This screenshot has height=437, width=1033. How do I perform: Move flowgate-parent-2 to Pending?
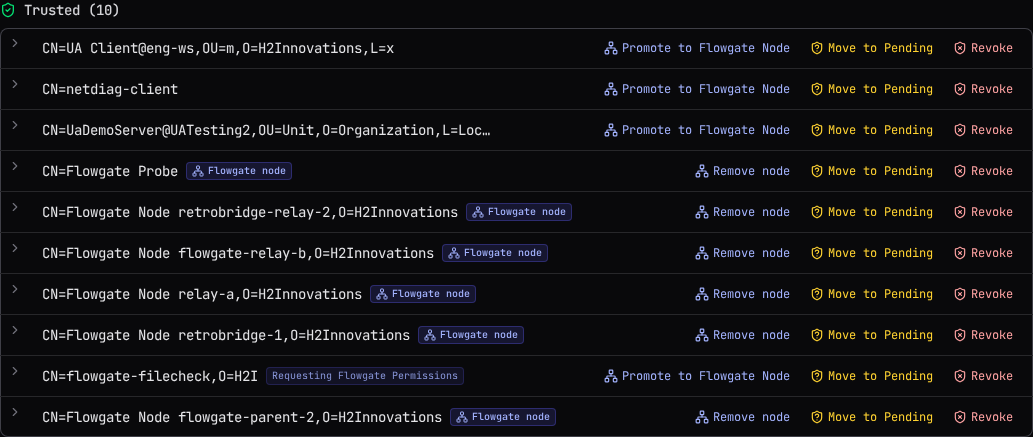(872, 417)
